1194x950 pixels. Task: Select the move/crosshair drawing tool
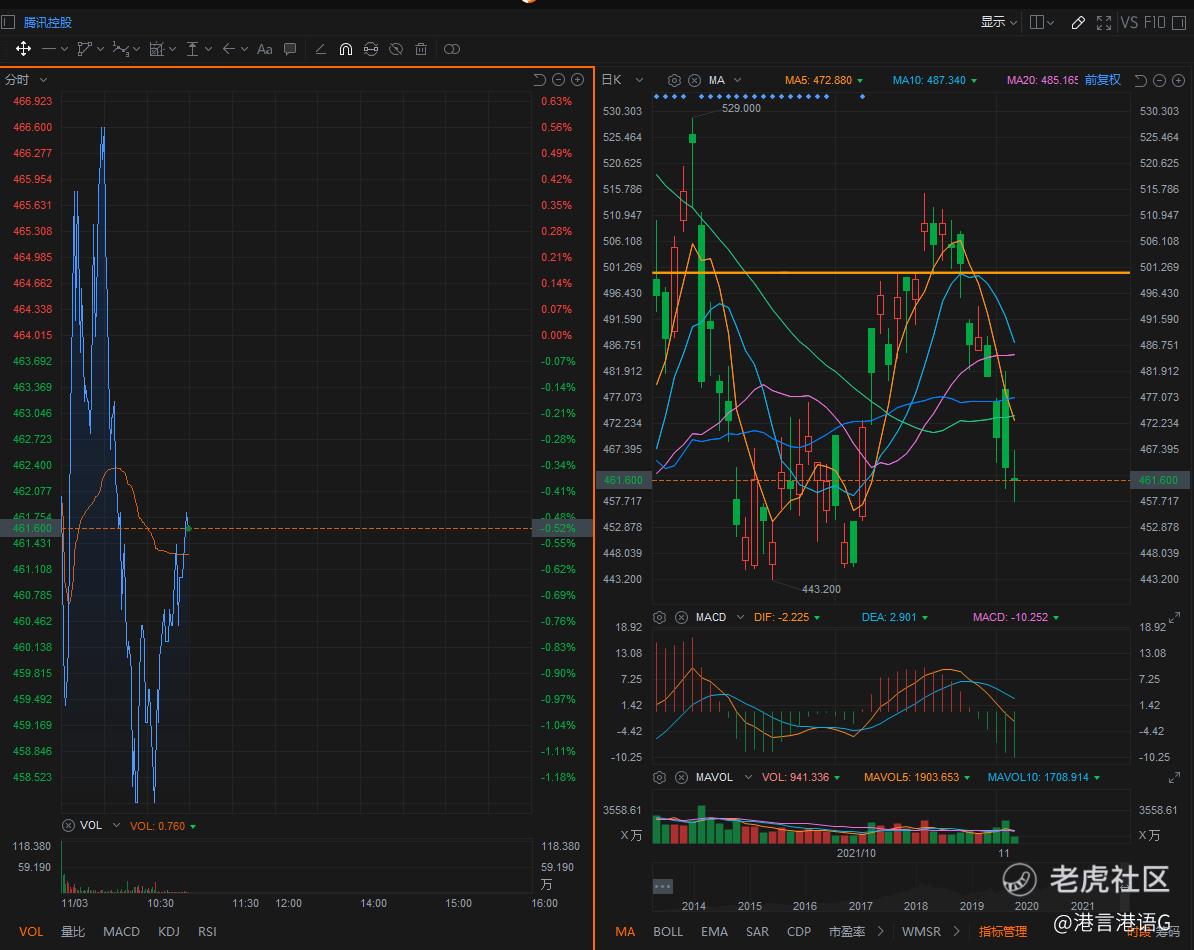tap(23, 48)
